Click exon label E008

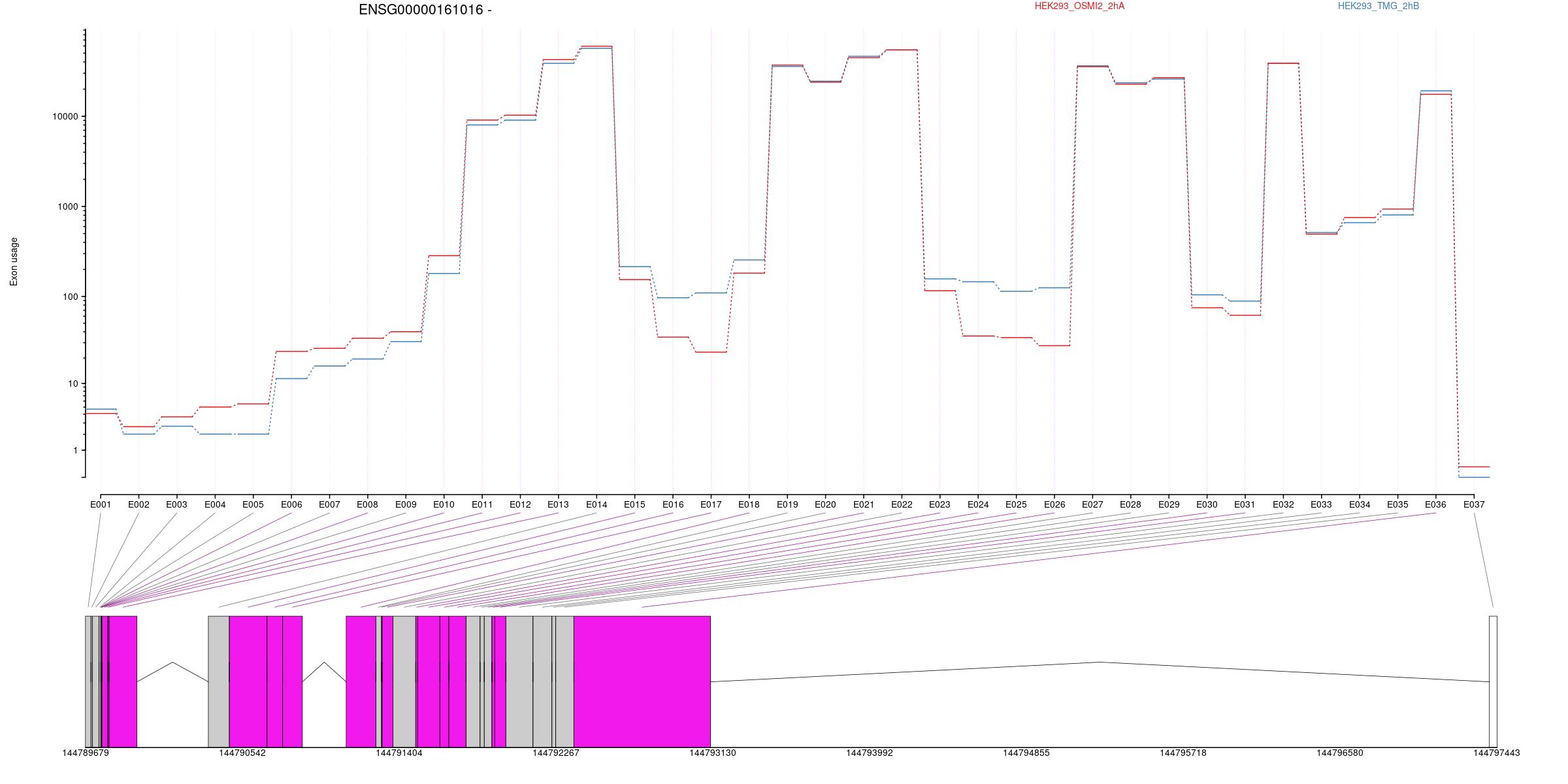367,504
